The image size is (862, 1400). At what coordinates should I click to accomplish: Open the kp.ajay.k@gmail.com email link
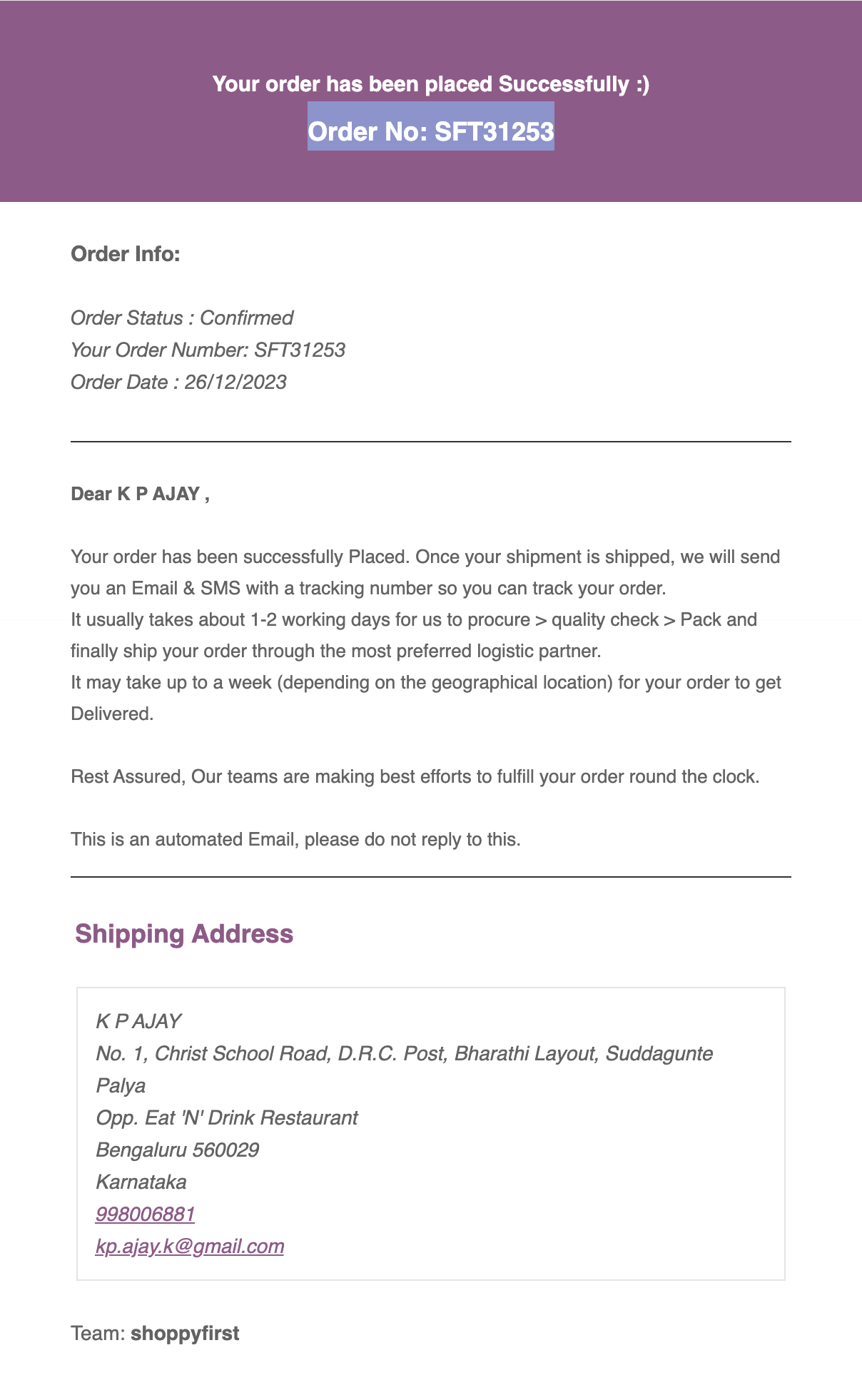190,1246
